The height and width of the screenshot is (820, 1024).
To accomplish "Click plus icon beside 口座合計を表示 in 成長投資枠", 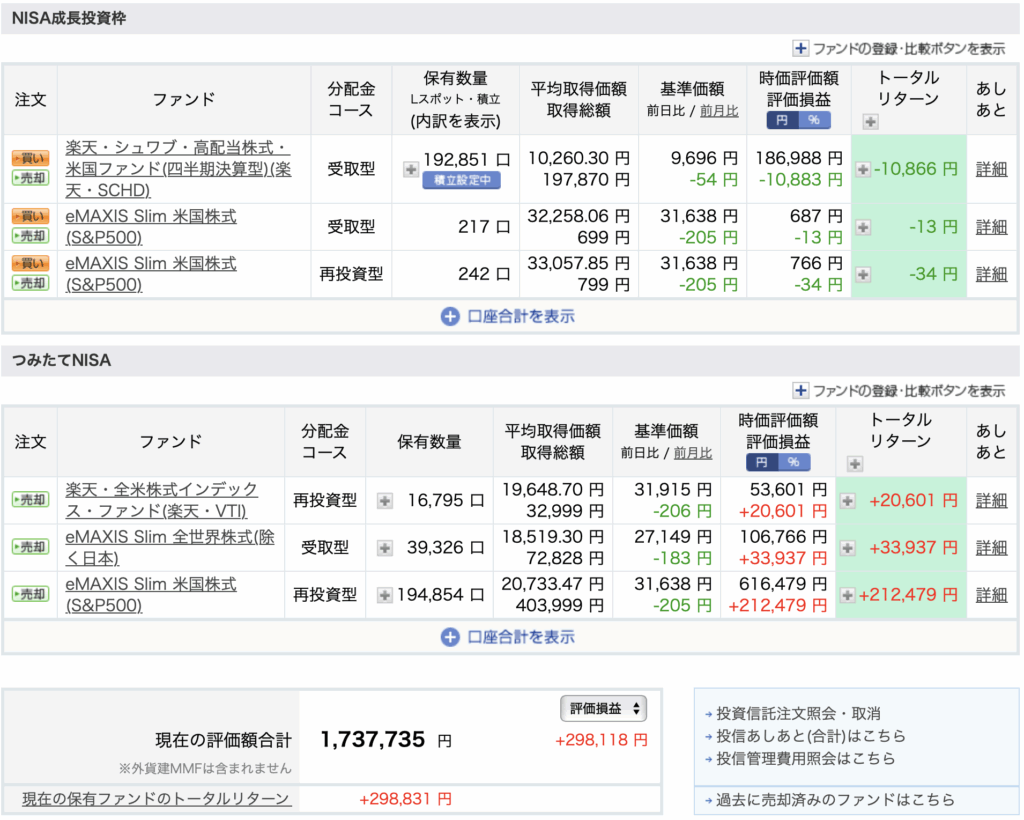I will pyautogui.click(x=450, y=317).
